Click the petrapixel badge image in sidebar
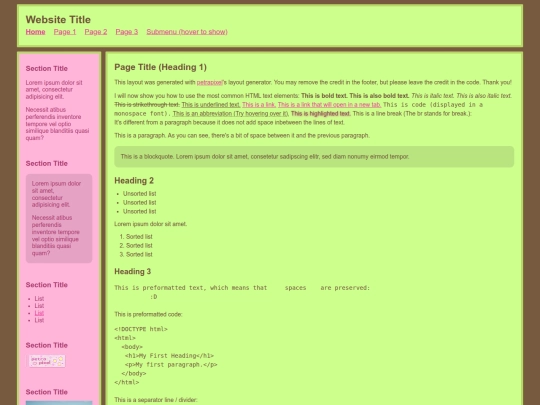 47,361
